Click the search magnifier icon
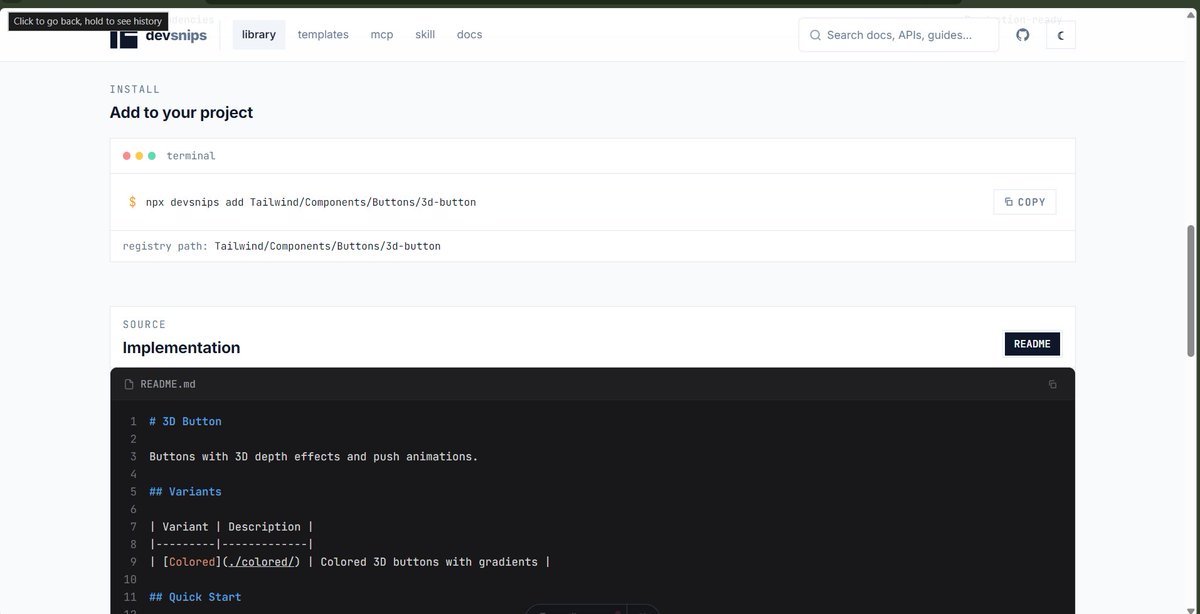 click(815, 35)
